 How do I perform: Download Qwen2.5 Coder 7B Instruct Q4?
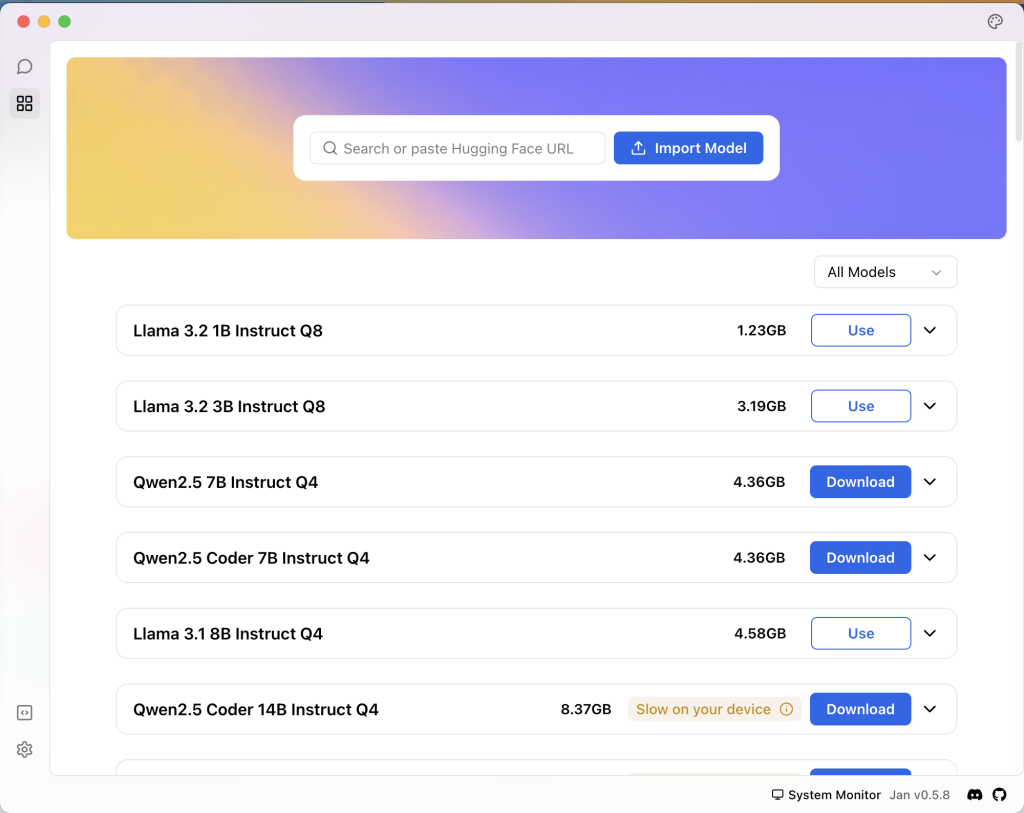tap(860, 558)
